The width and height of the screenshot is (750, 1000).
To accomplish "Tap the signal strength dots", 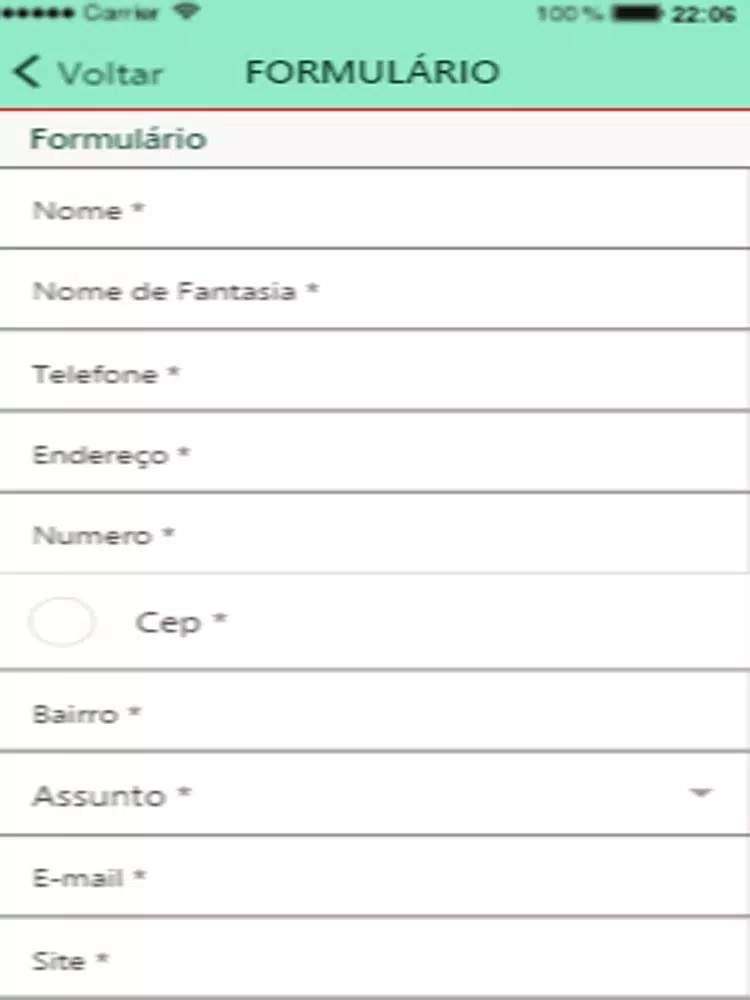I will (38, 13).
